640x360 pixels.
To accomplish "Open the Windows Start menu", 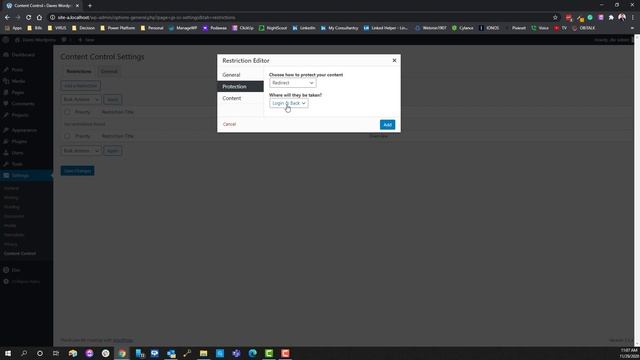I will [x=8, y=353].
